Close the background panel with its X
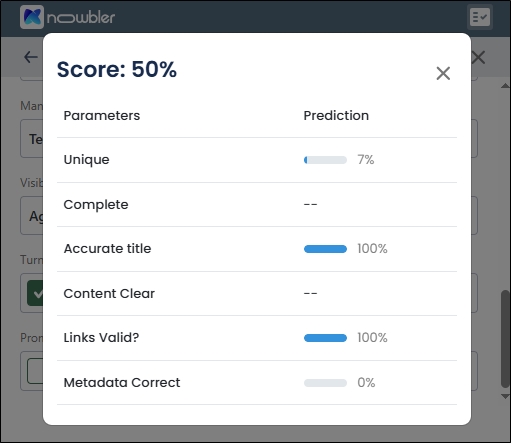511x443 pixels. tap(479, 57)
